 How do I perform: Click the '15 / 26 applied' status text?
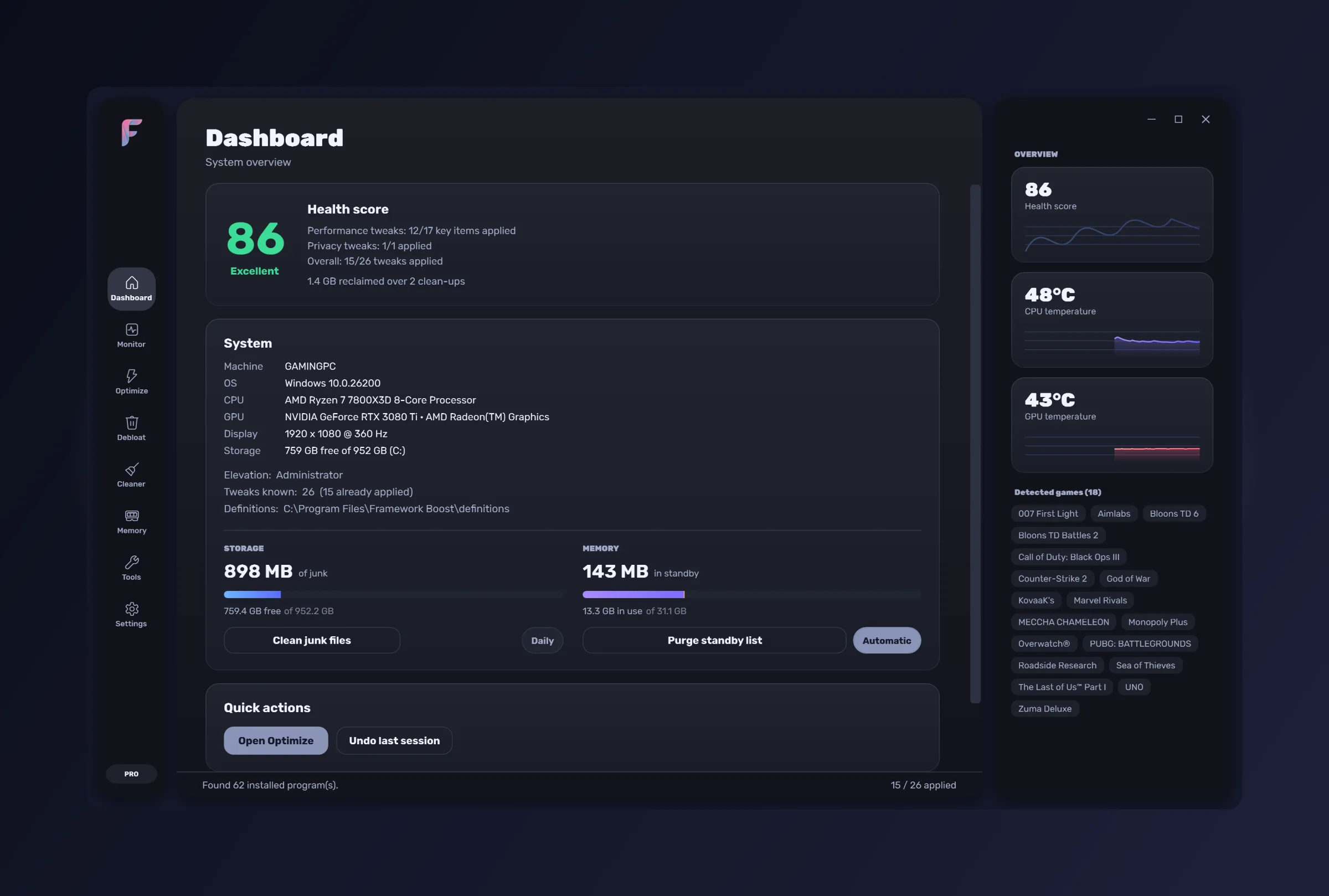click(923, 785)
